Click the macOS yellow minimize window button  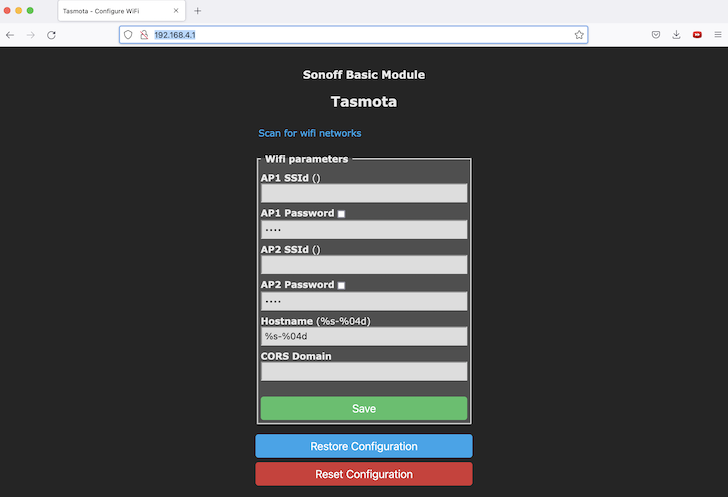pos(19,10)
